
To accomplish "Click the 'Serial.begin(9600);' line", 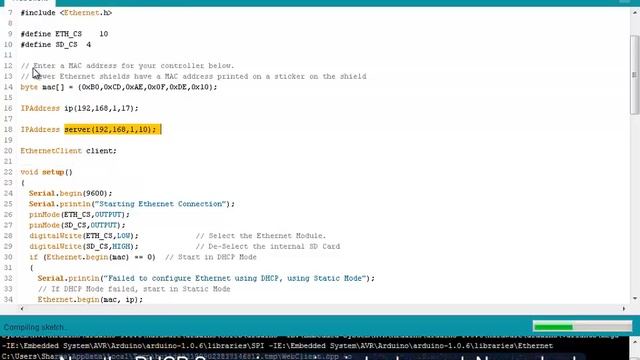I will click(70, 193).
